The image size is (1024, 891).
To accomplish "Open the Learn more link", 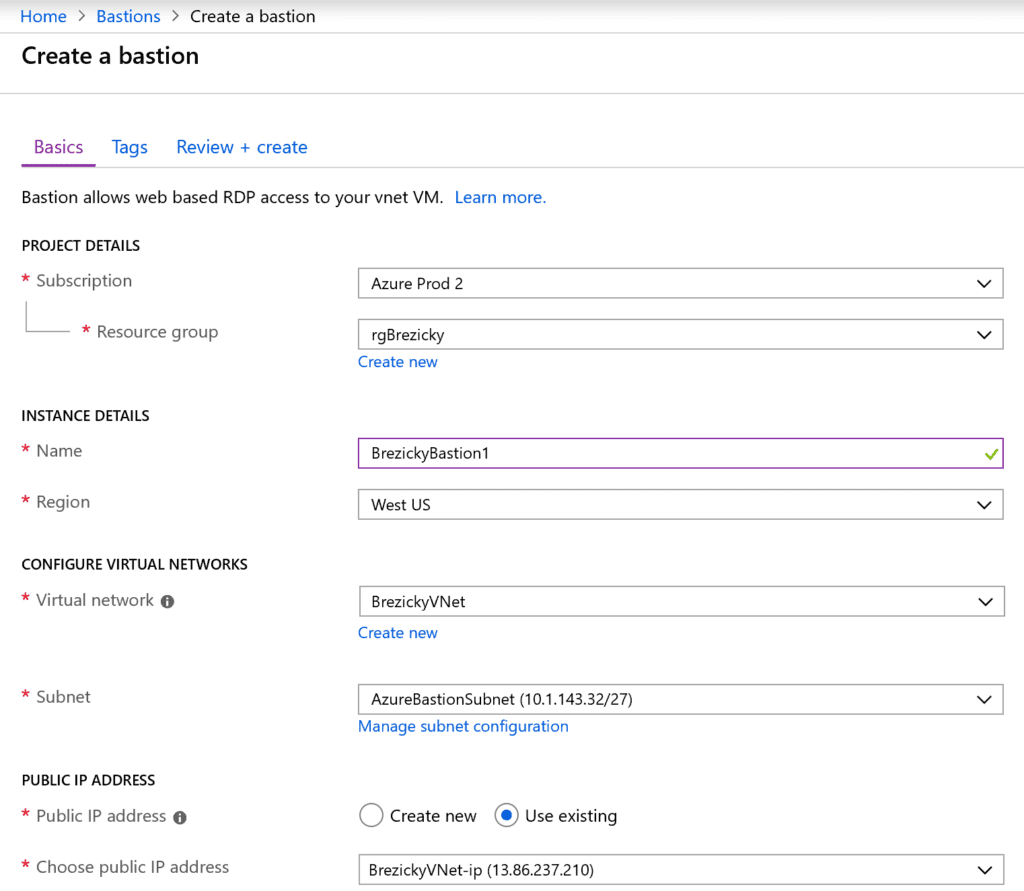I will (500, 197).
